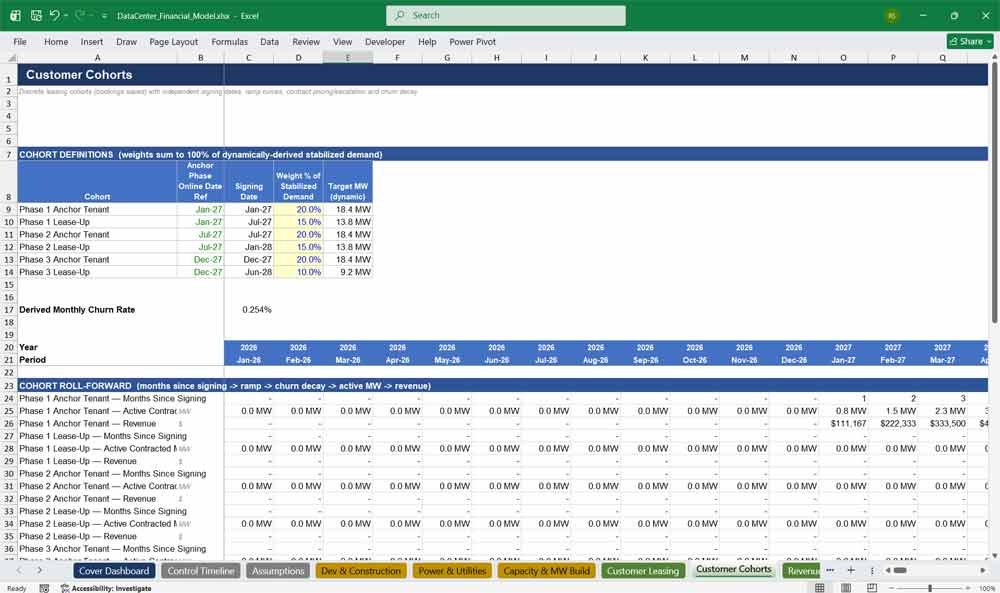Select row 17 header

(9, 310)
